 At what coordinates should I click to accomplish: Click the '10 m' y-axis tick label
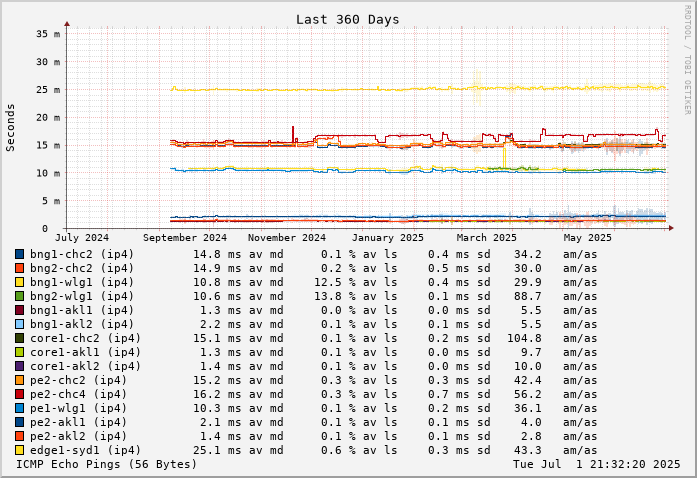(x=48, y=173)
